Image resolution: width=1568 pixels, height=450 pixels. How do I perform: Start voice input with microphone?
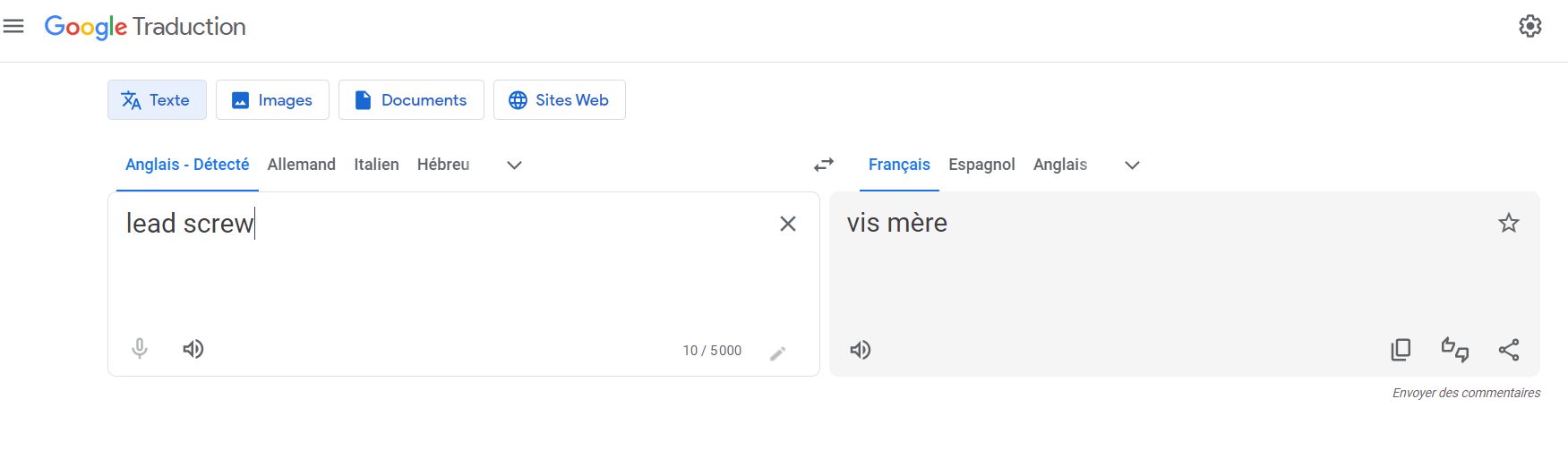[x=140, y=349]
